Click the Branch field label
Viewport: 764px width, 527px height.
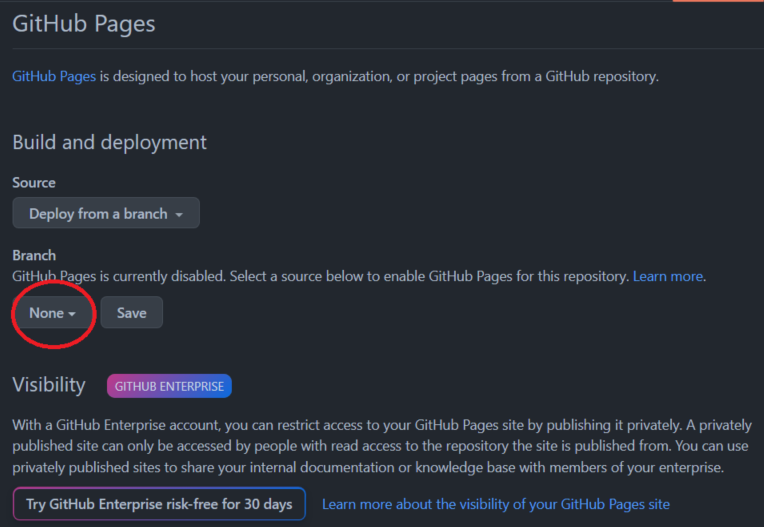pos(34,255)
